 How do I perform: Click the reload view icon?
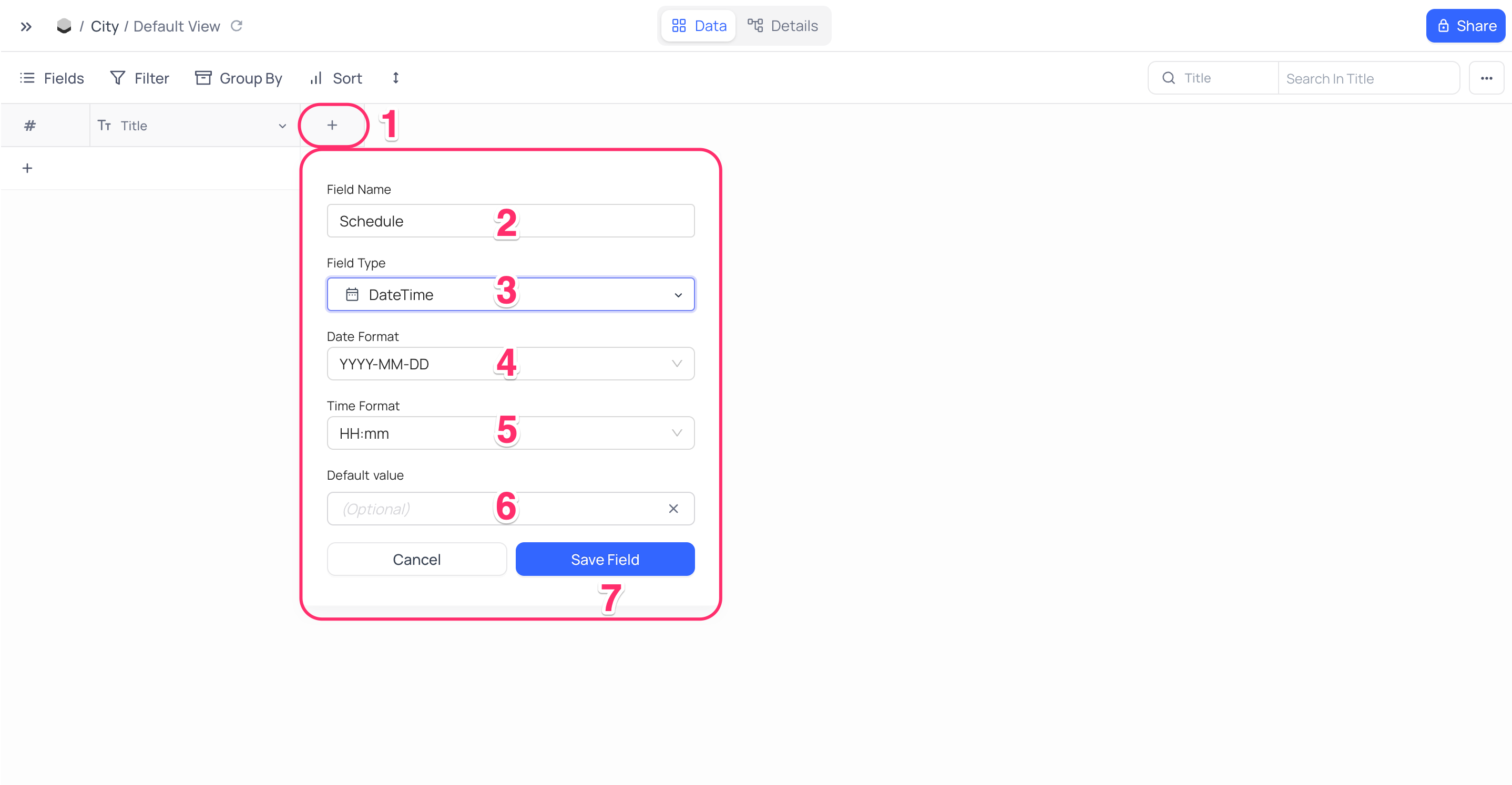point(237,26)
